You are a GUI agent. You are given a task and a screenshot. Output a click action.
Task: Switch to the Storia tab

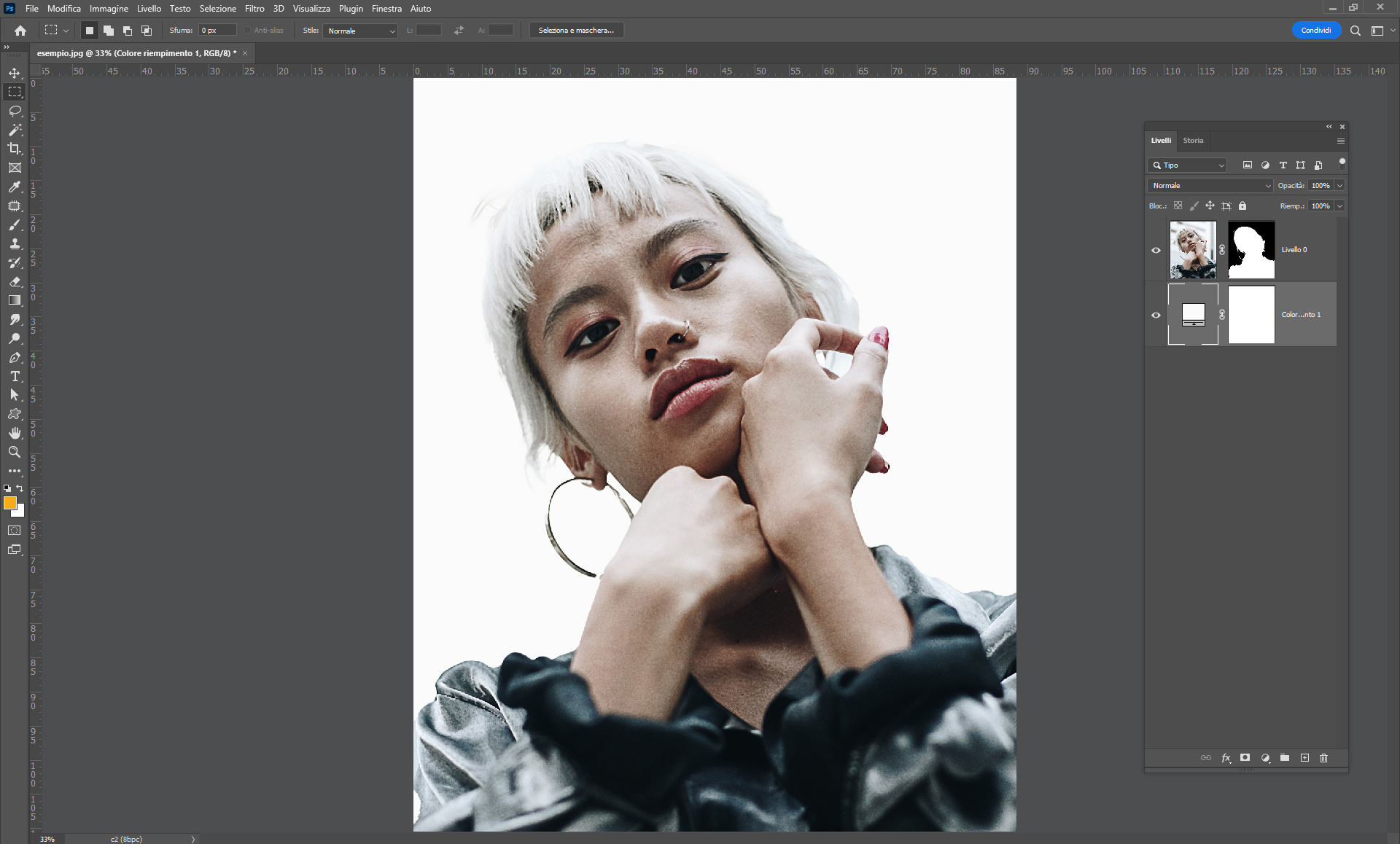[1193, 141]
